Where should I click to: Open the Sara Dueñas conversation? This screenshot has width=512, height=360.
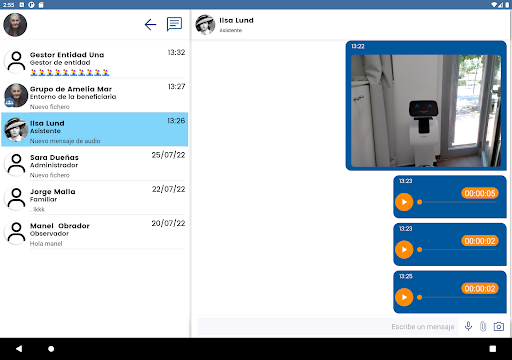click(x=94, y=164)
